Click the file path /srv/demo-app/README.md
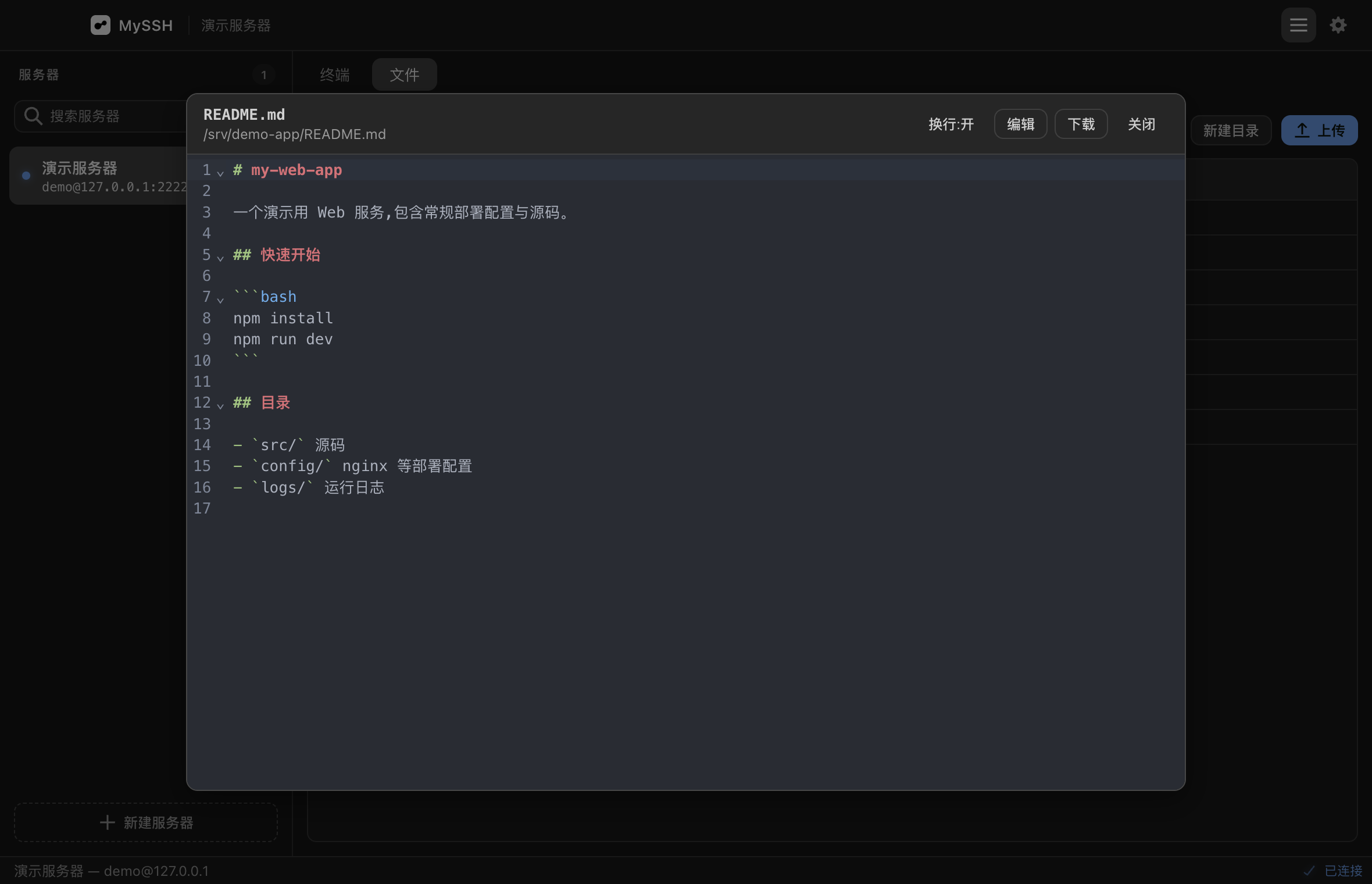This screenshot has height=884, width=1372. (294, 134)
